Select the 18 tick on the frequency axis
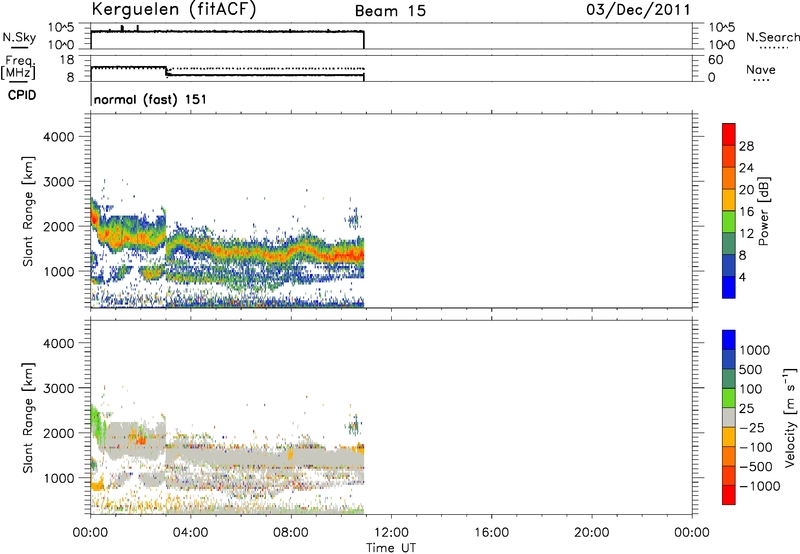800x554 pixels. pos(67,60)
